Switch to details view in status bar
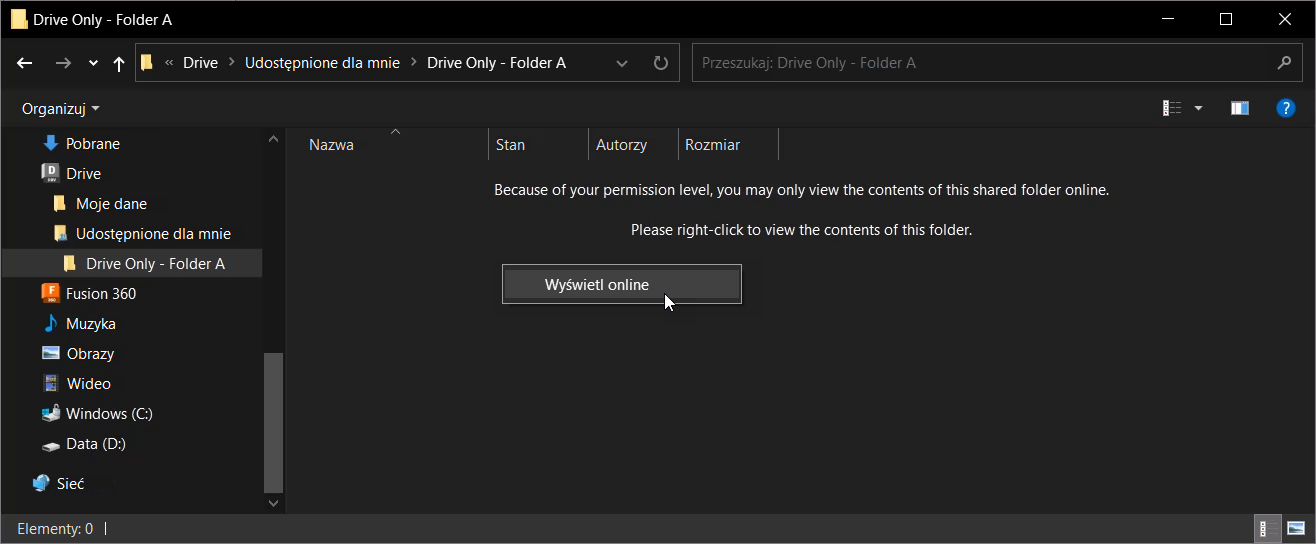Viewport: 1316px width, 544px height. pos(1264,528)
